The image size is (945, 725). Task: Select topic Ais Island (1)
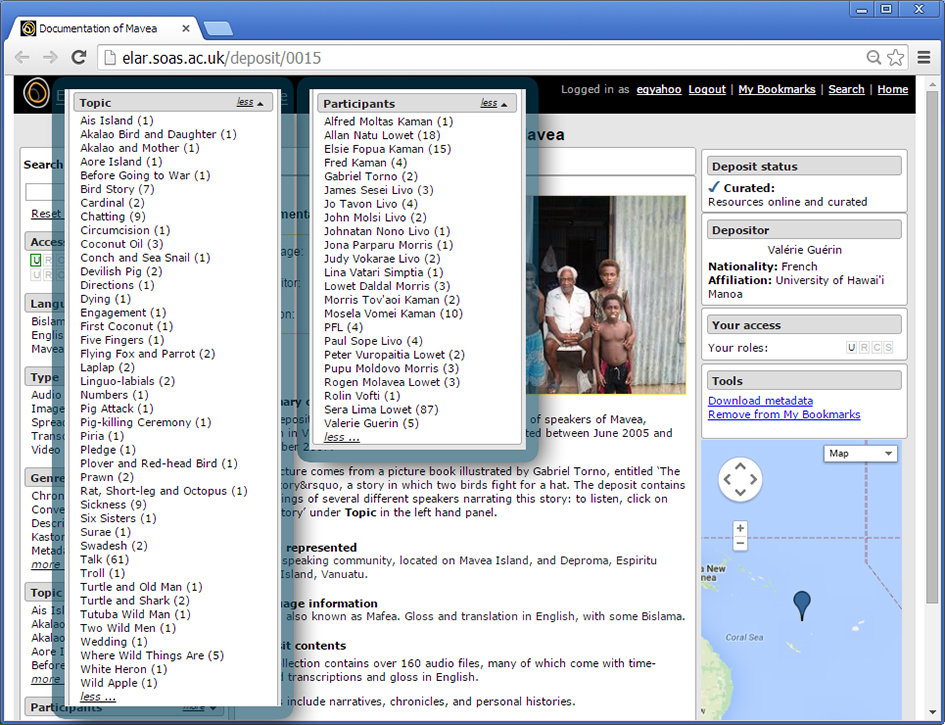pos(117,121)
